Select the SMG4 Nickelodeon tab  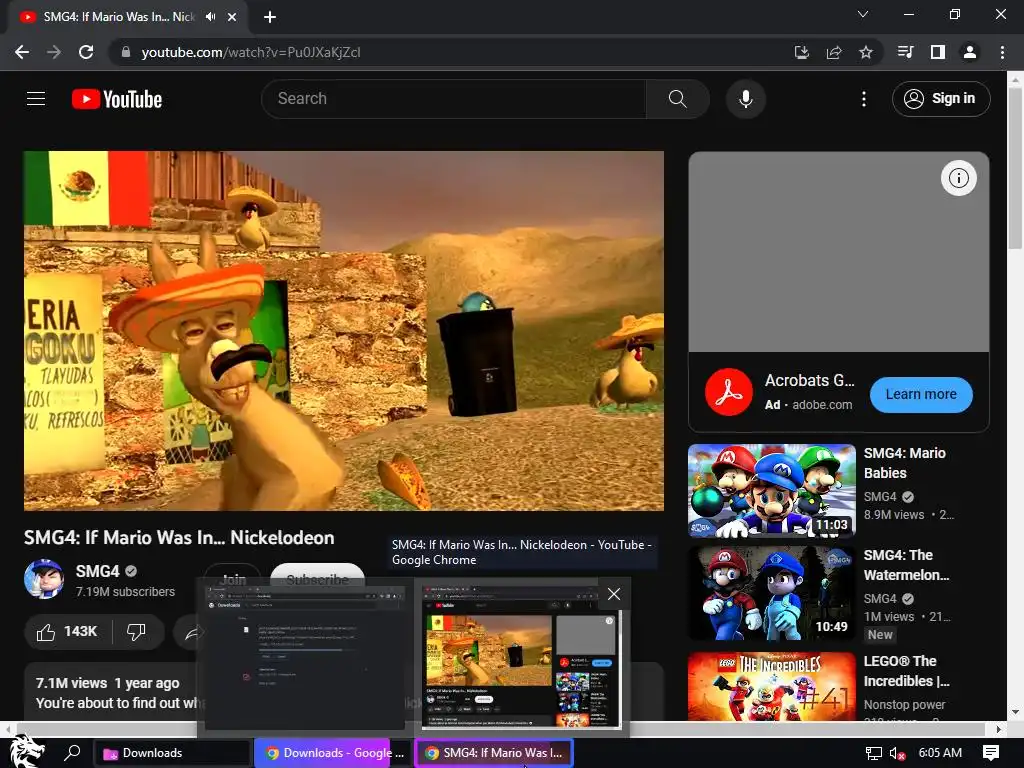(x=119, y=17)
